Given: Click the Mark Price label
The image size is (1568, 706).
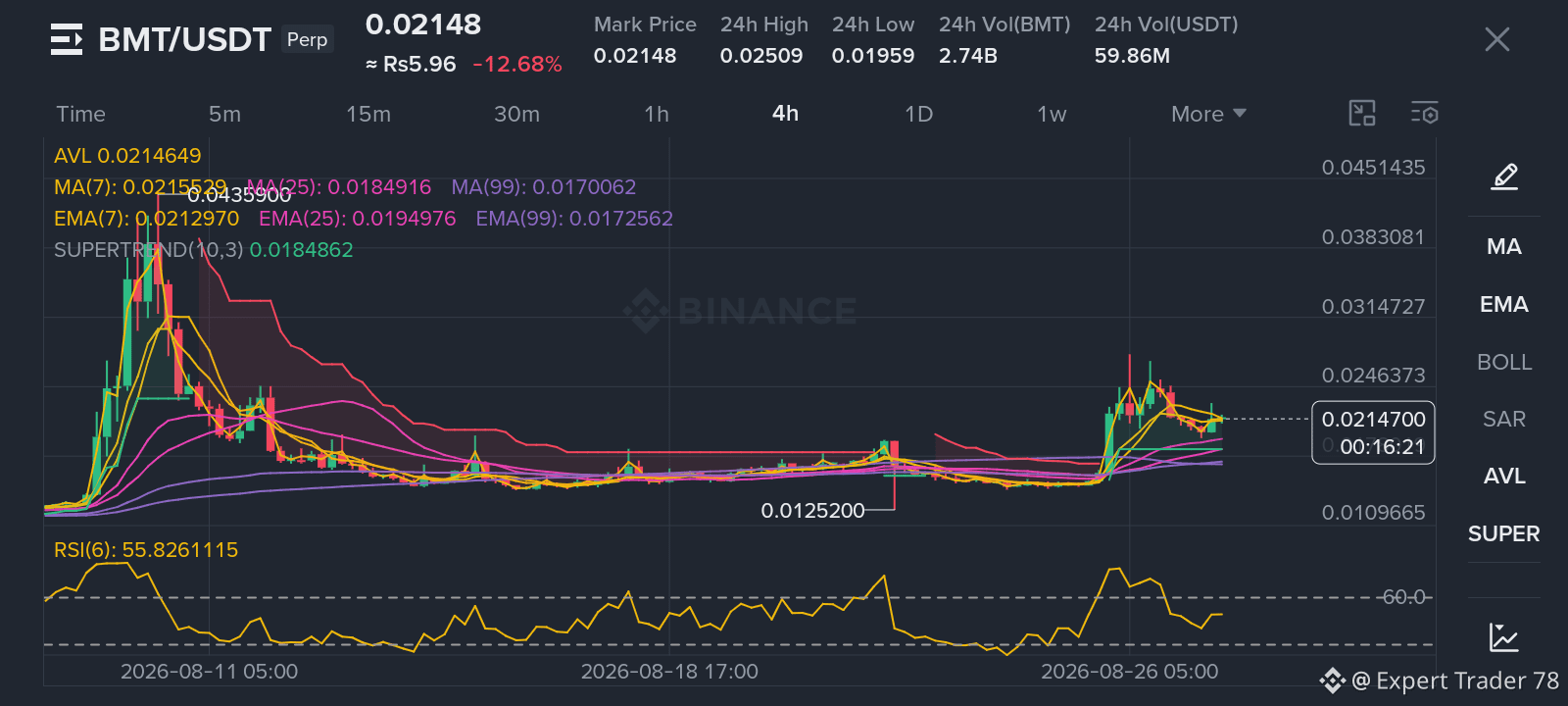Looking at the screenshot, I should pyautogui.click(x=645, y=25).
